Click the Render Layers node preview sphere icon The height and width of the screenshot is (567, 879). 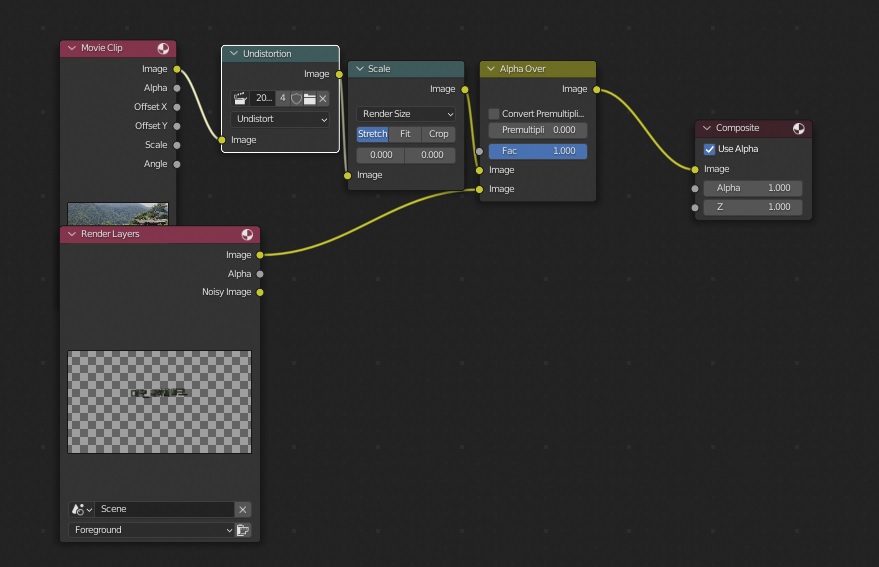click(247, 234)
